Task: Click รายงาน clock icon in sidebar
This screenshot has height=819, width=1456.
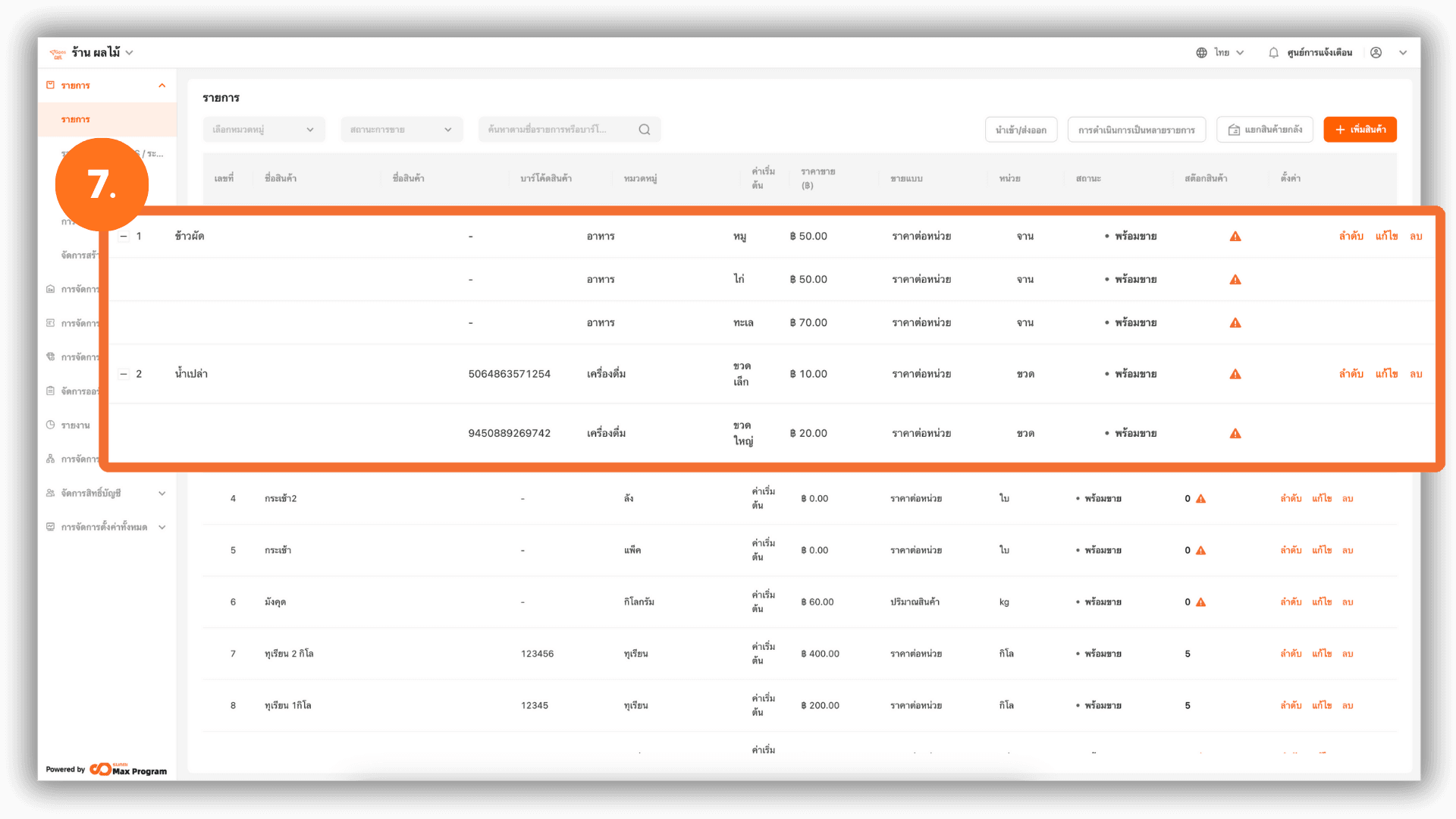Action: tap(51, 425)
